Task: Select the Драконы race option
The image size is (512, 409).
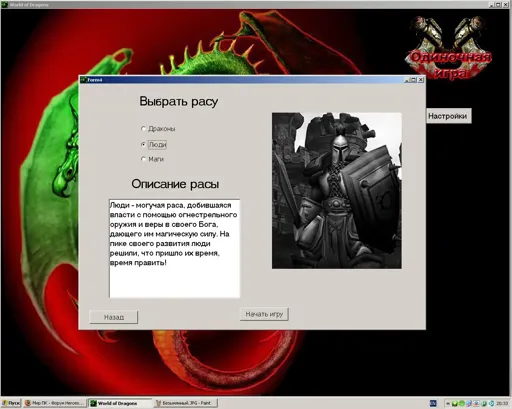Action: point(158,129)
